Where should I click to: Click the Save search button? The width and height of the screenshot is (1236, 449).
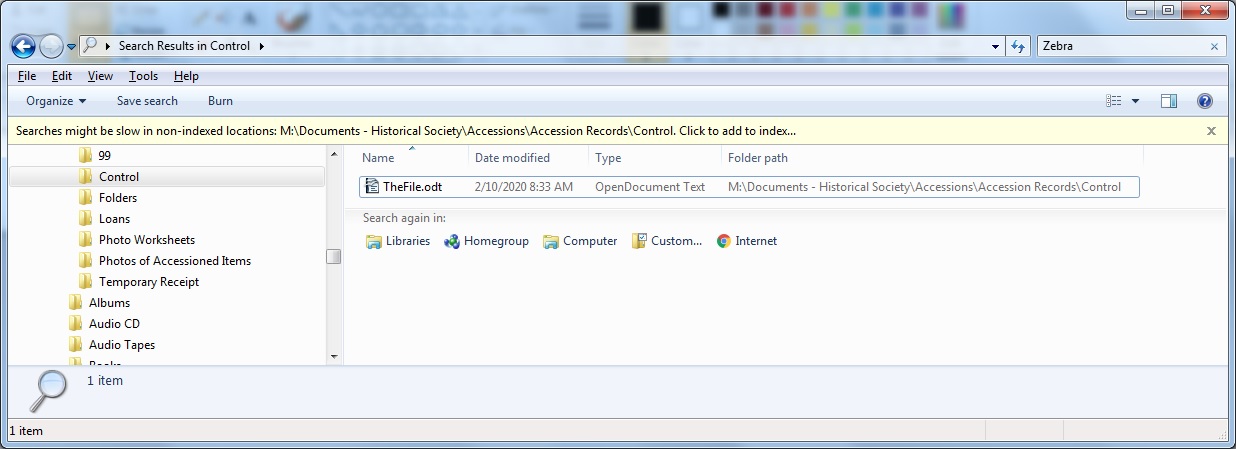(x=147, y=101)
